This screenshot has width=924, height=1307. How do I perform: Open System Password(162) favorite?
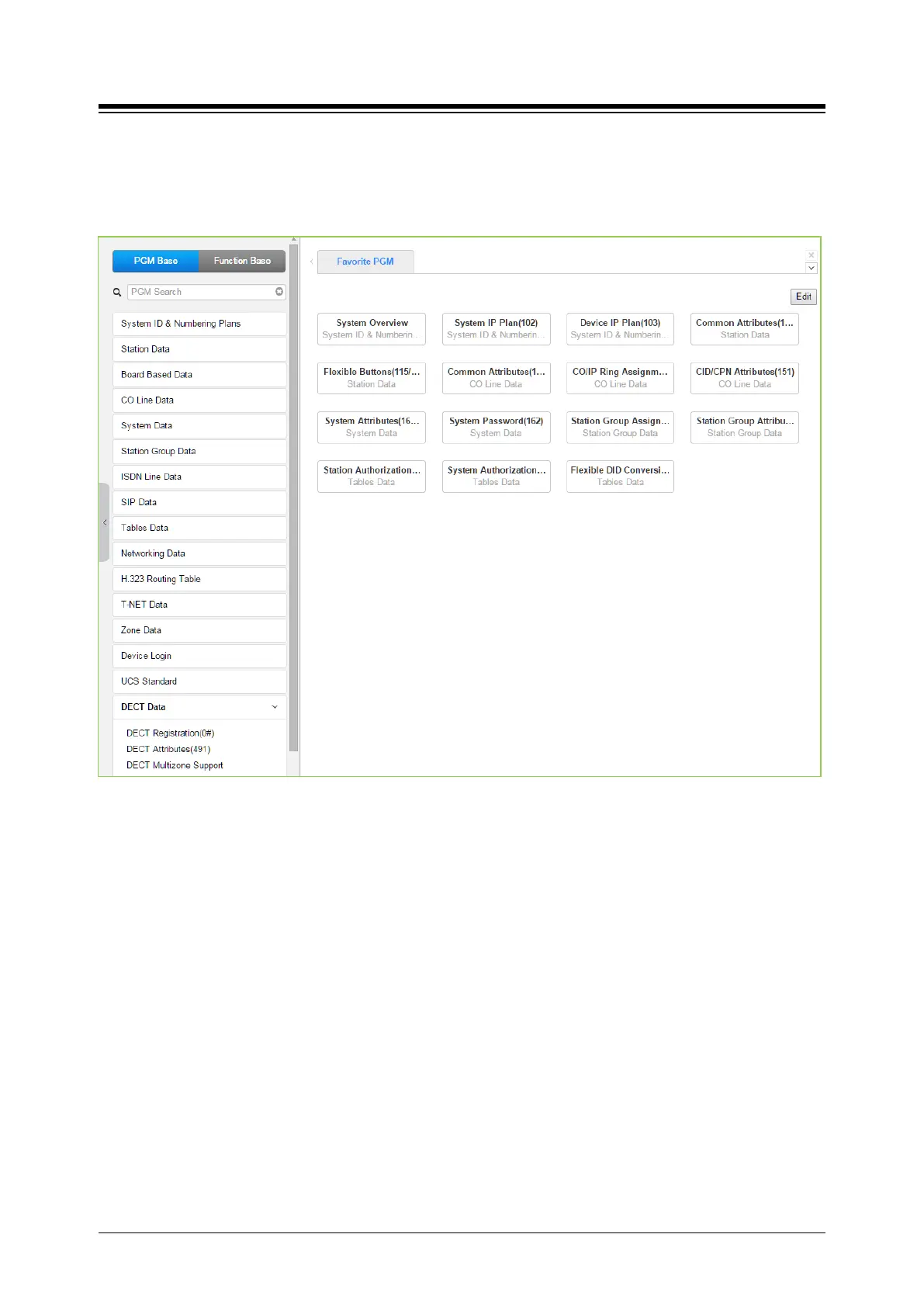click(496, 428)
